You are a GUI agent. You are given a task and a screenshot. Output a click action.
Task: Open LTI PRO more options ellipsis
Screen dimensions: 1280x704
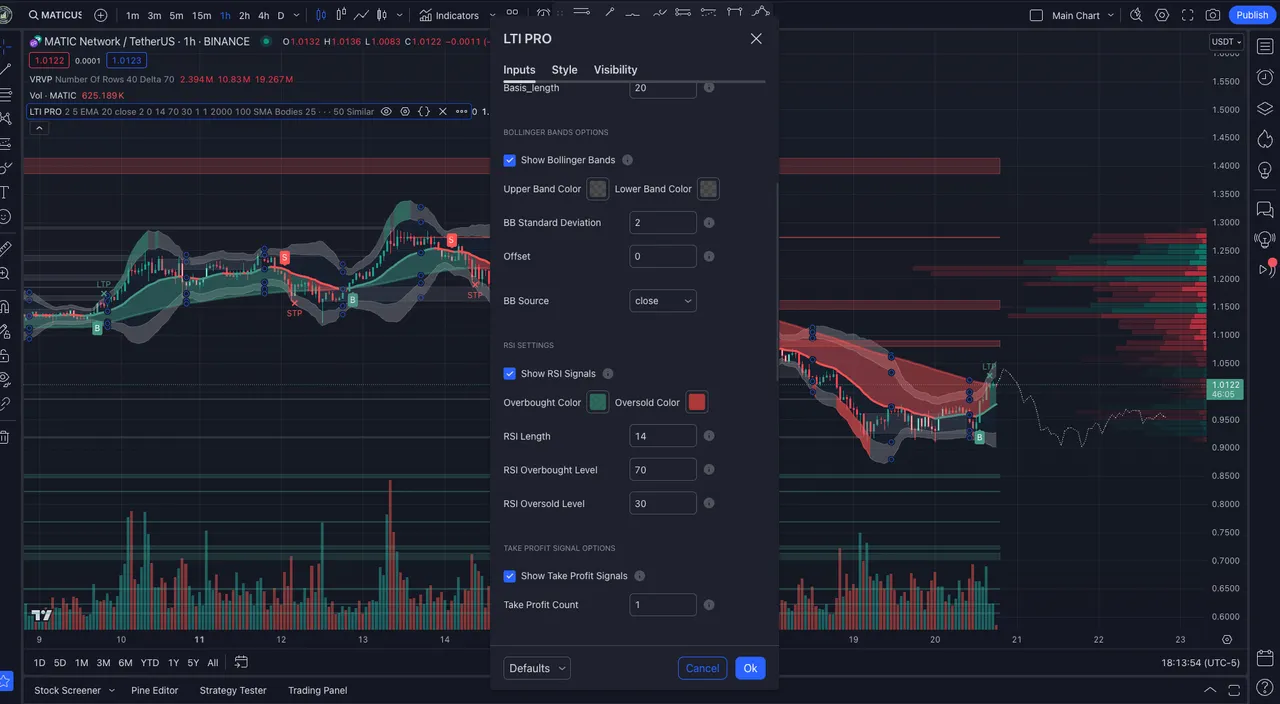462,112
